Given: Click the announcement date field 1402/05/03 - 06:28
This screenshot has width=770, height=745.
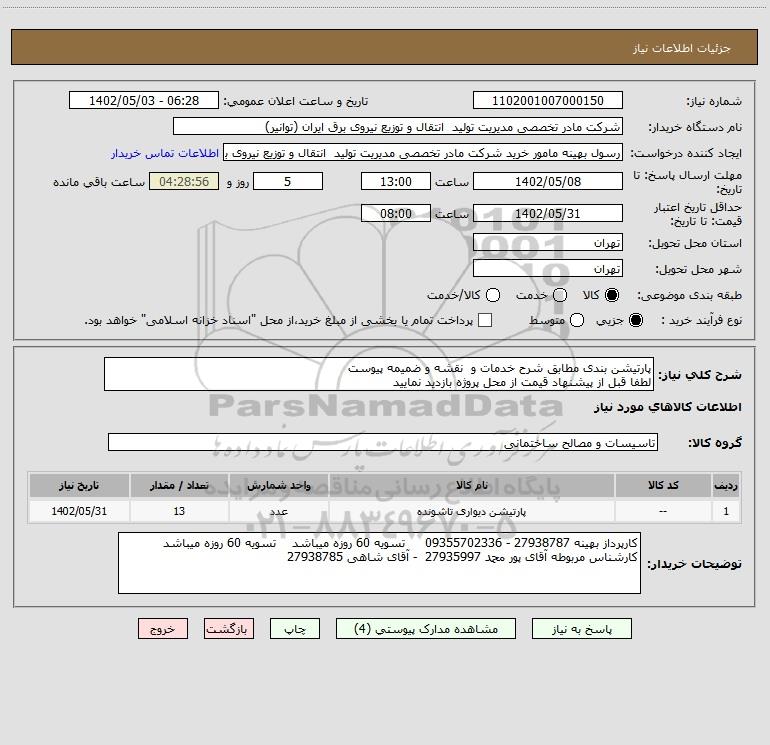Looking at the screenshot, I should coord(144,101).
